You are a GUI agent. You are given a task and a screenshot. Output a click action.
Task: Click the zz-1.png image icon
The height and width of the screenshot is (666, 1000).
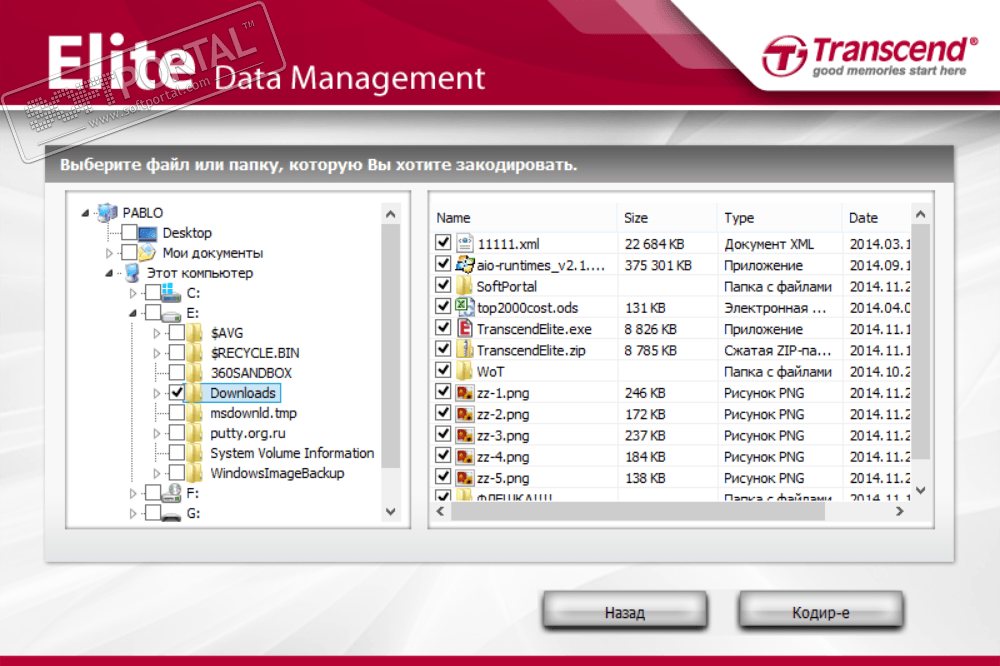[x=465, y=392]
